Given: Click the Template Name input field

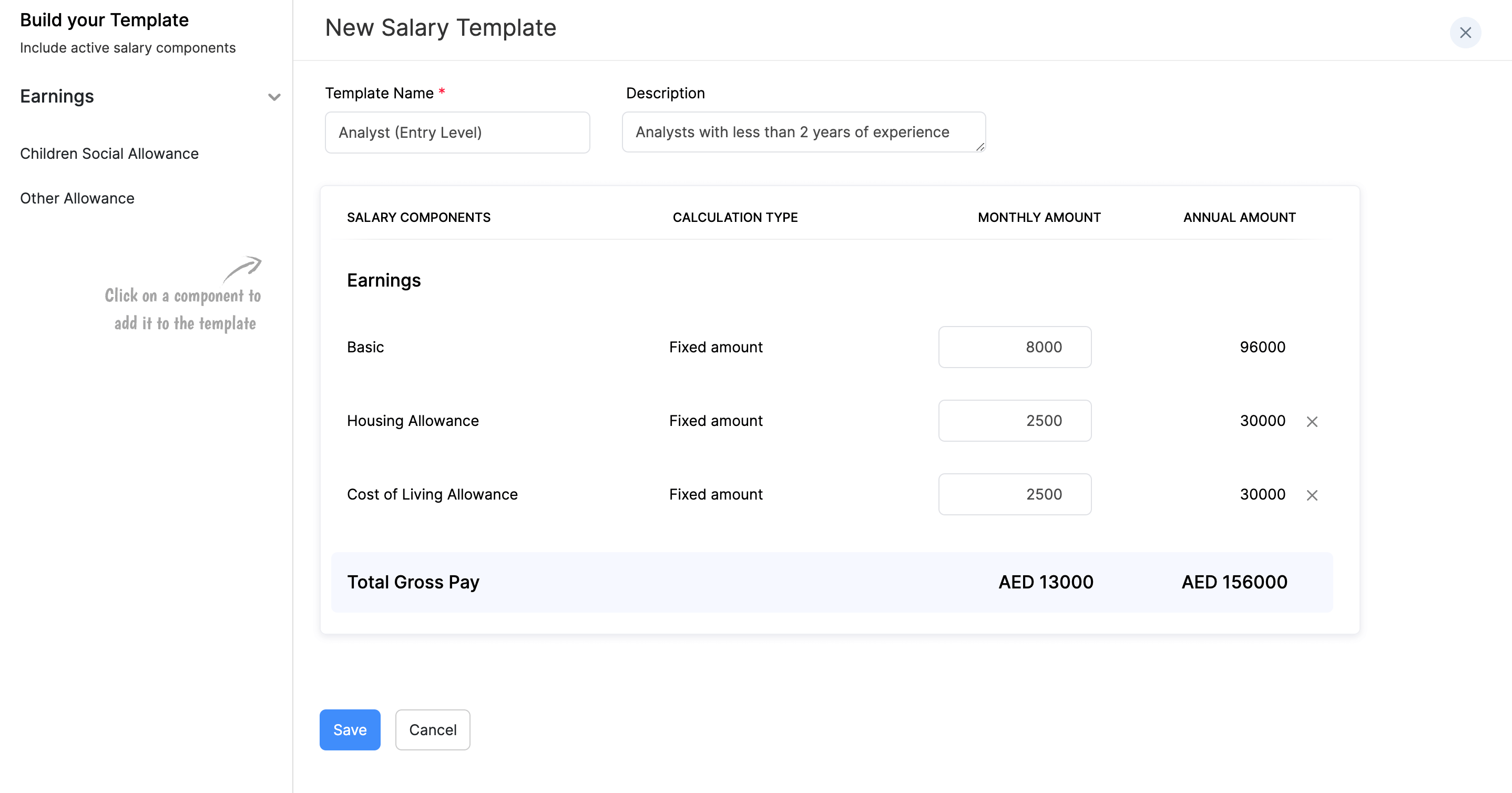Looking at the screenshot, I should [457, 132].
